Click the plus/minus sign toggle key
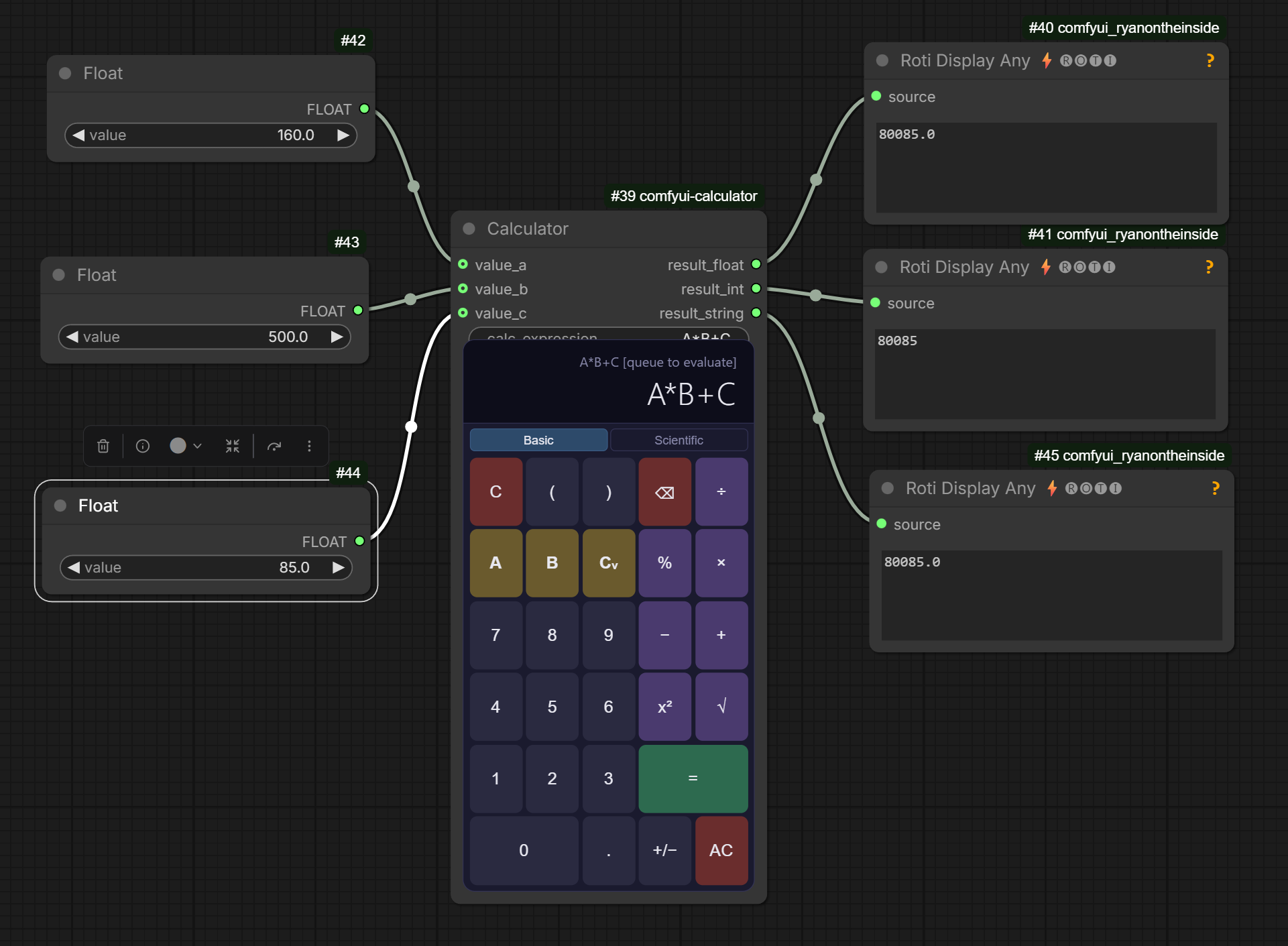1288x946 pixels. coord(664,850)
